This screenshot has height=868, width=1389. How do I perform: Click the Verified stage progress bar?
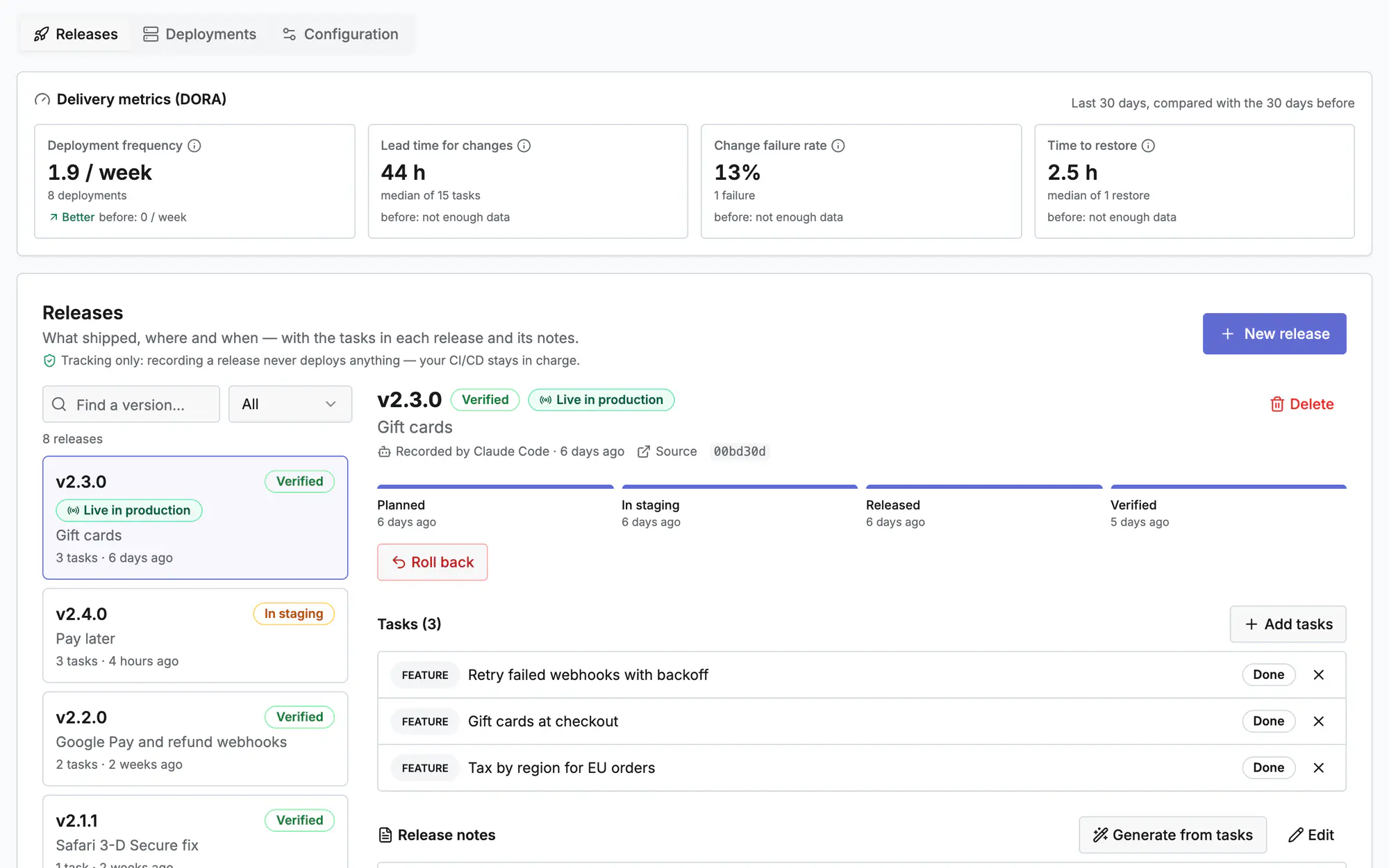(x=1228, y=487)
